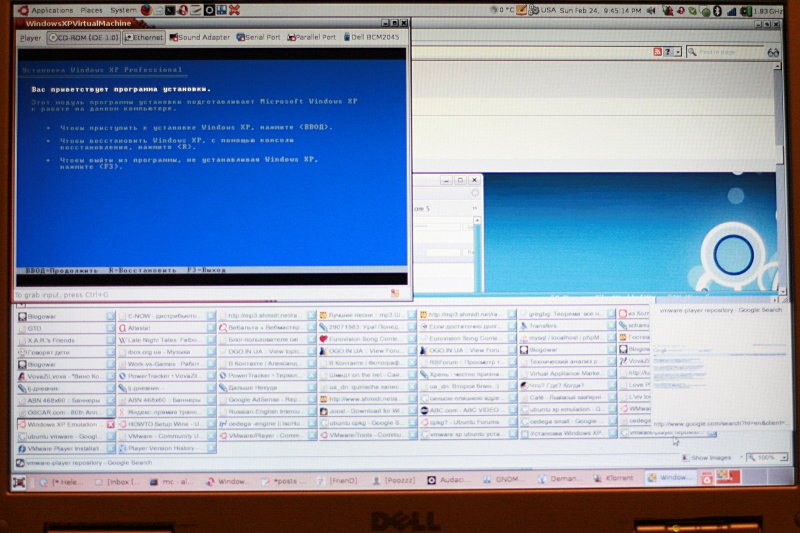The image size is (800, 533).
Task: Click the Serial Port device icon
Action: click(x=259, y=38)
